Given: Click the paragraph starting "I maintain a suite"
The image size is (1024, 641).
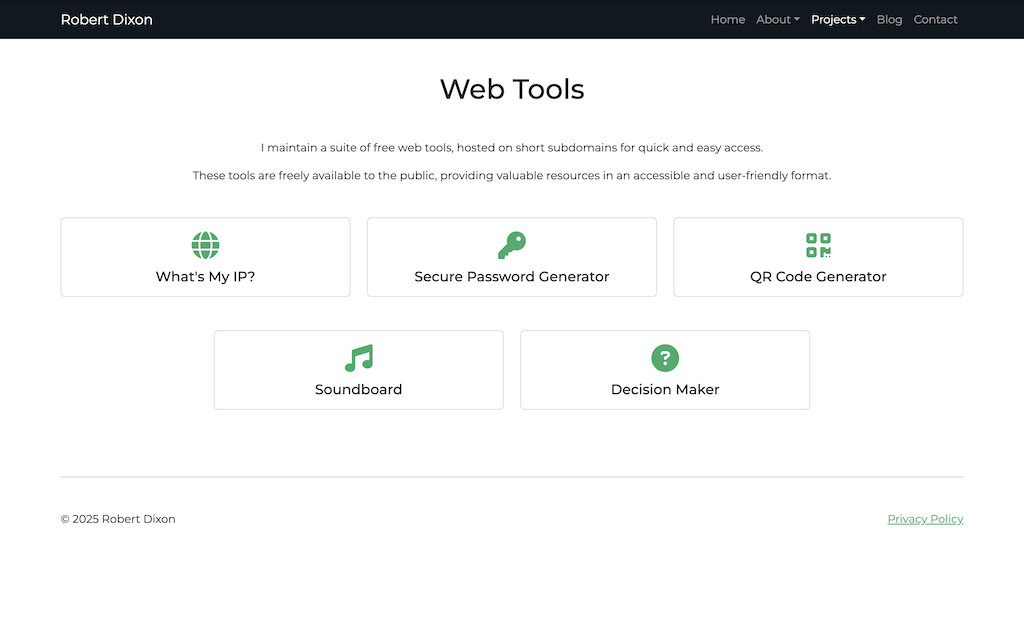Looking at the screenshot, I should coord(512,148).
